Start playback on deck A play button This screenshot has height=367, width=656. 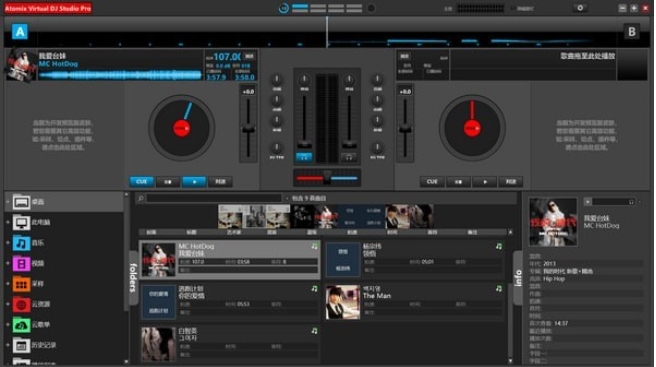tap(194, 182)
